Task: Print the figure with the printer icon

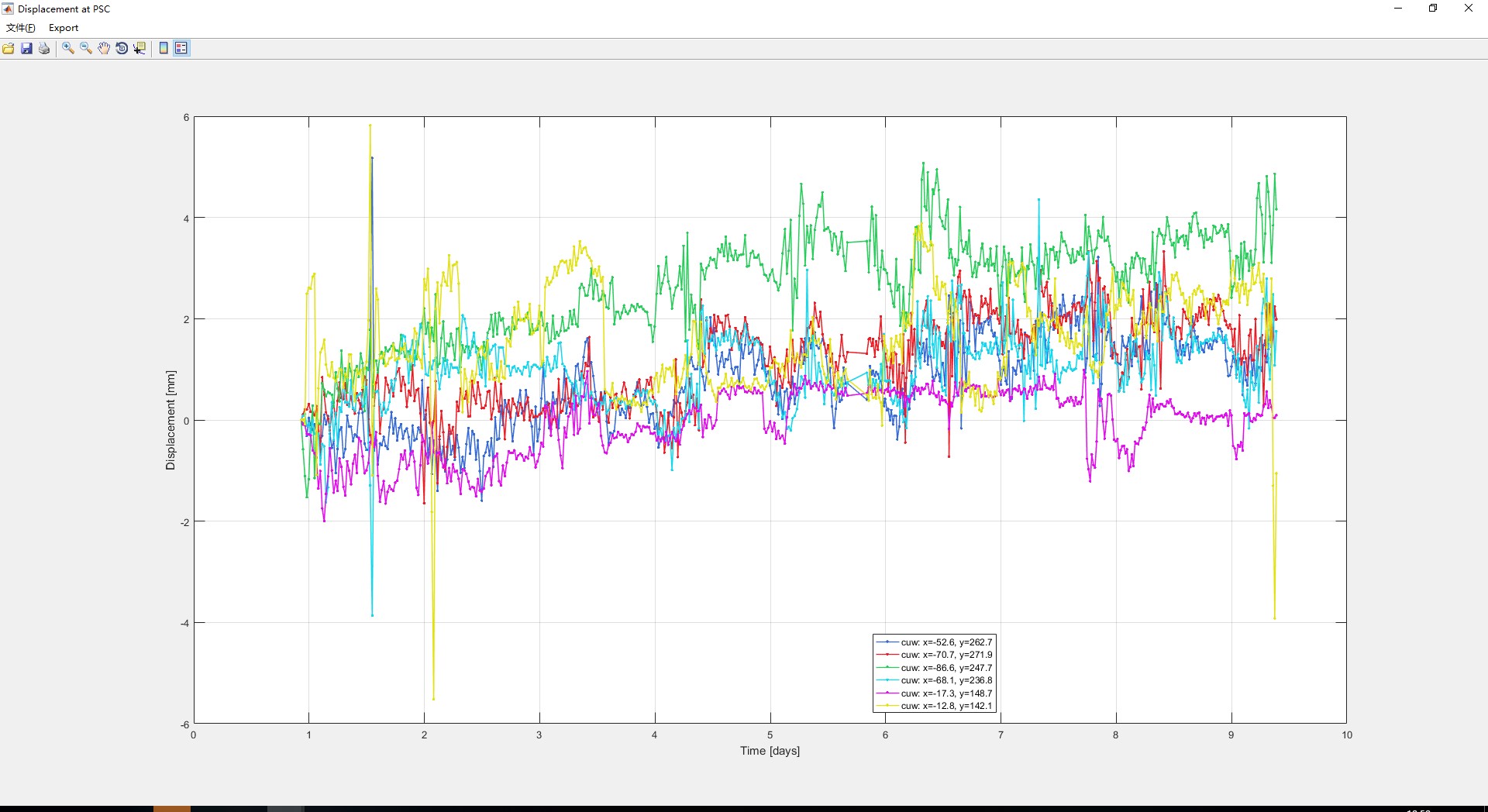Action: click(44, 48)
